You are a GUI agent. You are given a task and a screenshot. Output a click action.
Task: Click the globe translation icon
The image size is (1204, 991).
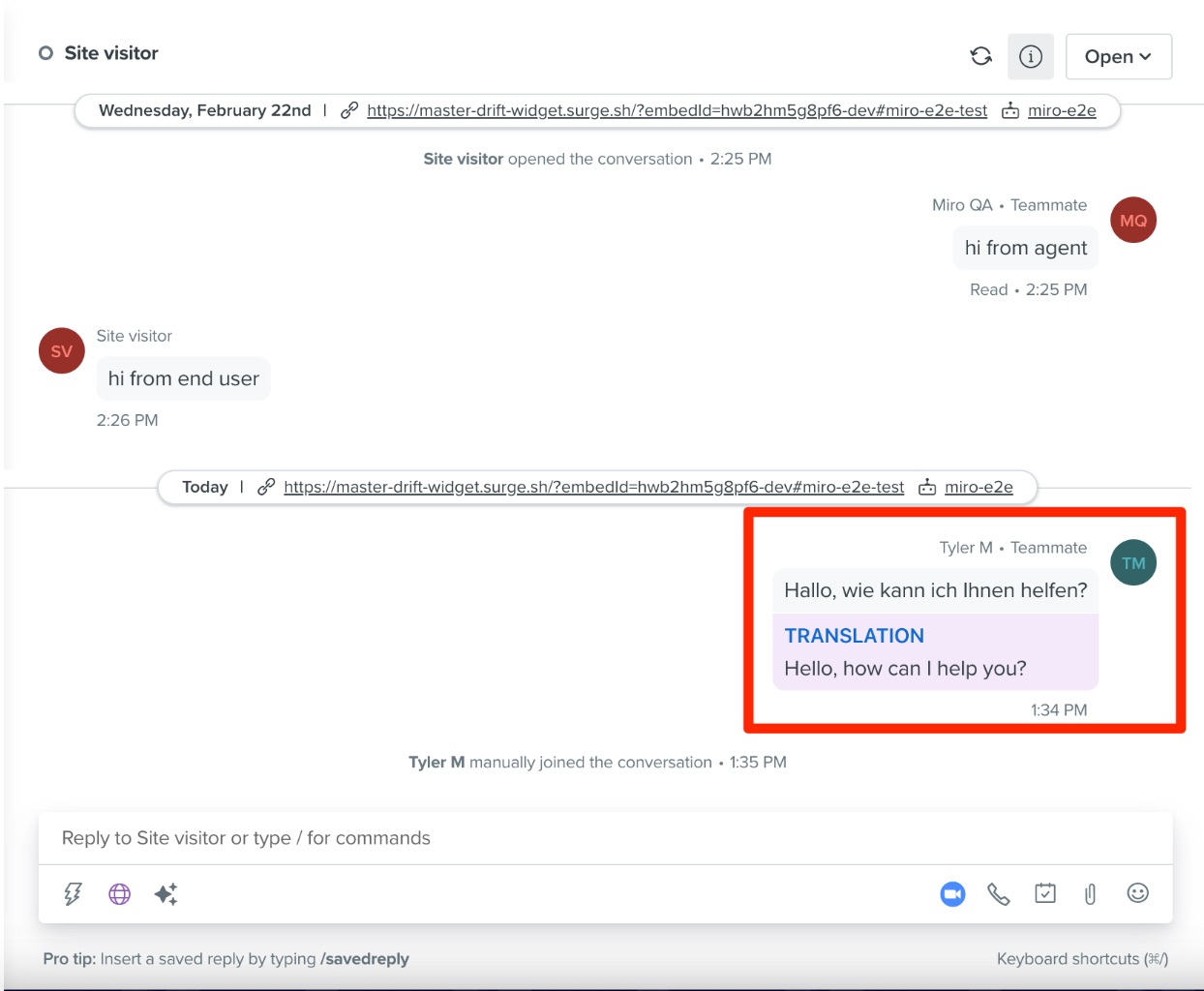click(x=119, y=893)
